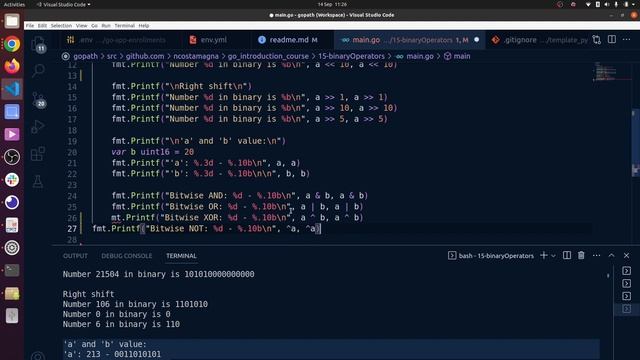Click 15-binaryOperators breadcrumb segment
The image size is (640, 360).
351,56
